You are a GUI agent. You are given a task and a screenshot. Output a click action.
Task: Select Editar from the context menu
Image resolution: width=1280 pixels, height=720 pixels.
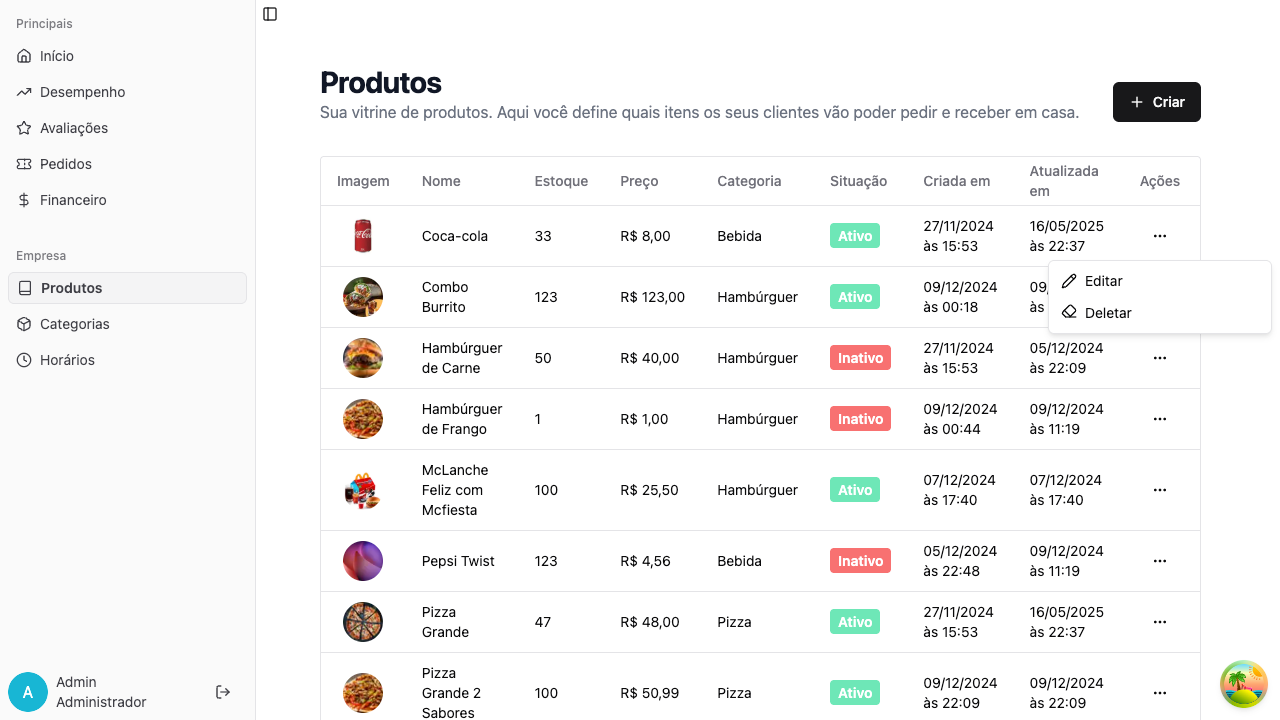coord(1103,281)
